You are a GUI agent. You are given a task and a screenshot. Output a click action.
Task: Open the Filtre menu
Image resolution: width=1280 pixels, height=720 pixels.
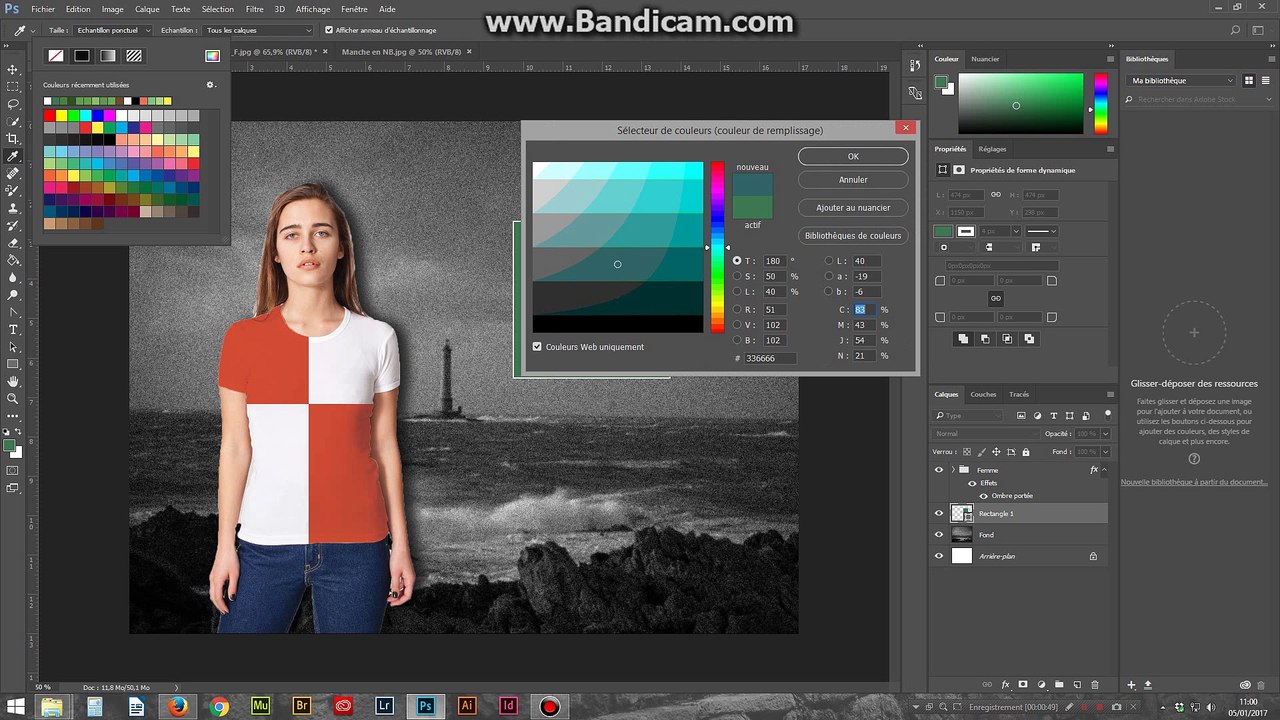point(255,9)
